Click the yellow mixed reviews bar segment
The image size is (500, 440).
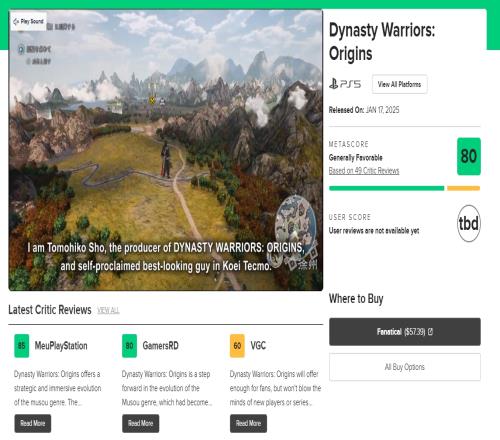463,188
